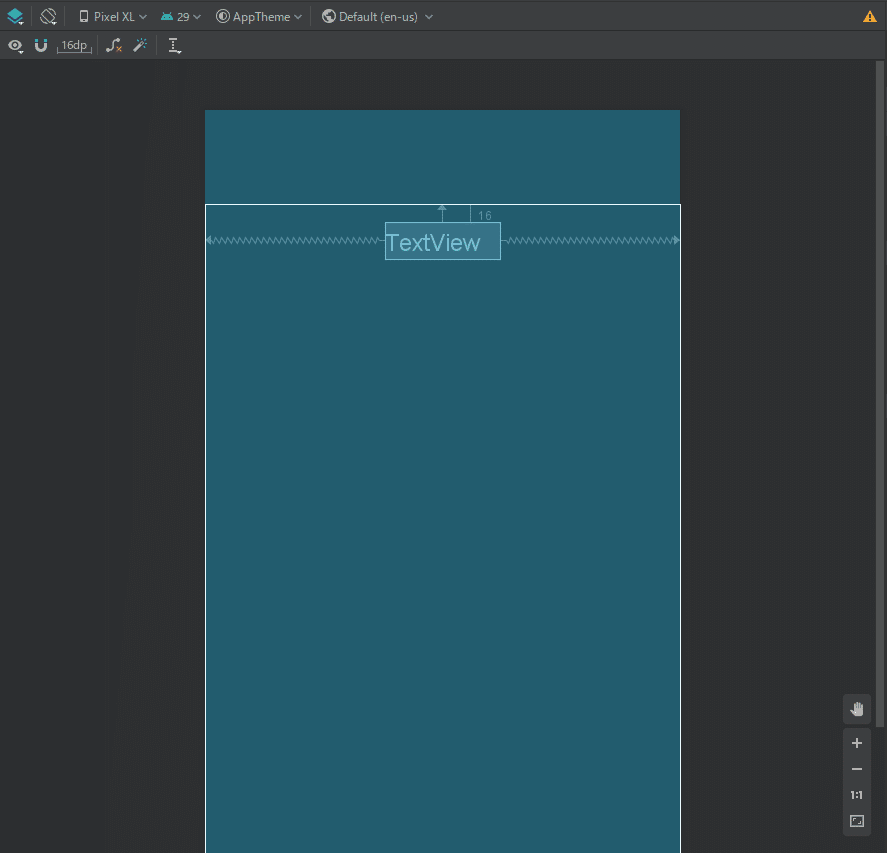
Task: Select the TextView widget
Action: 443,242
